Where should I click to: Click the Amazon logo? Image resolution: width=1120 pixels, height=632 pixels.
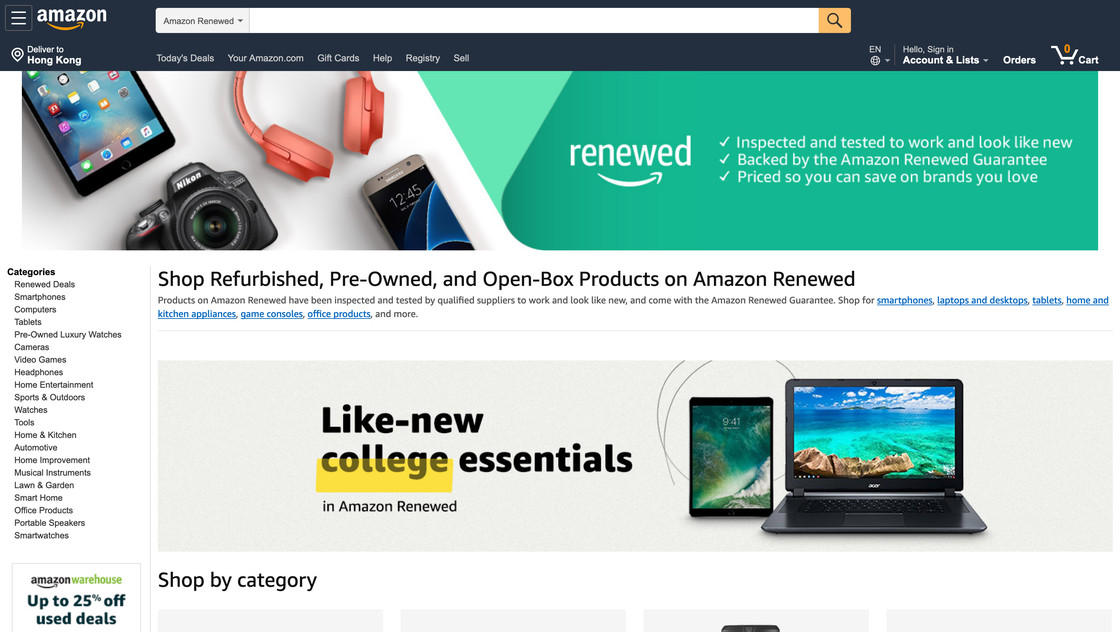(x=71, y=19)
